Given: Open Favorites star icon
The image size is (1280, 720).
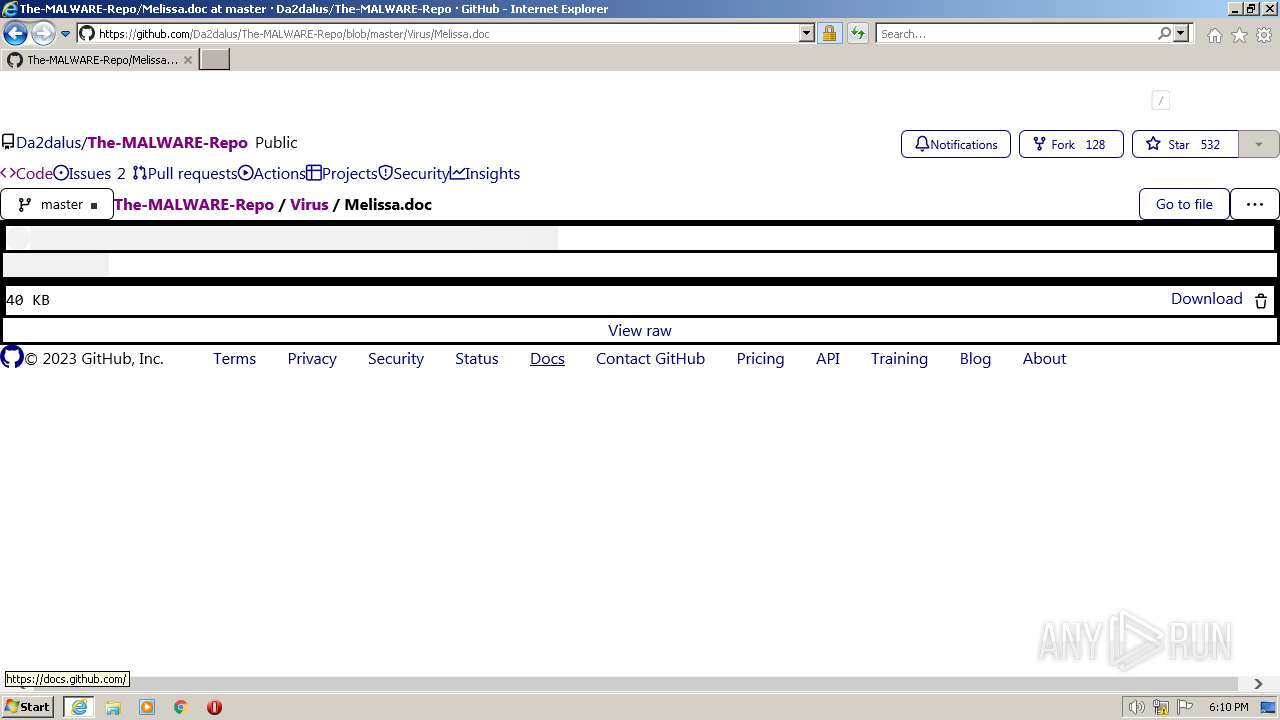Looking at the screenshot, I should (1239, 35).
